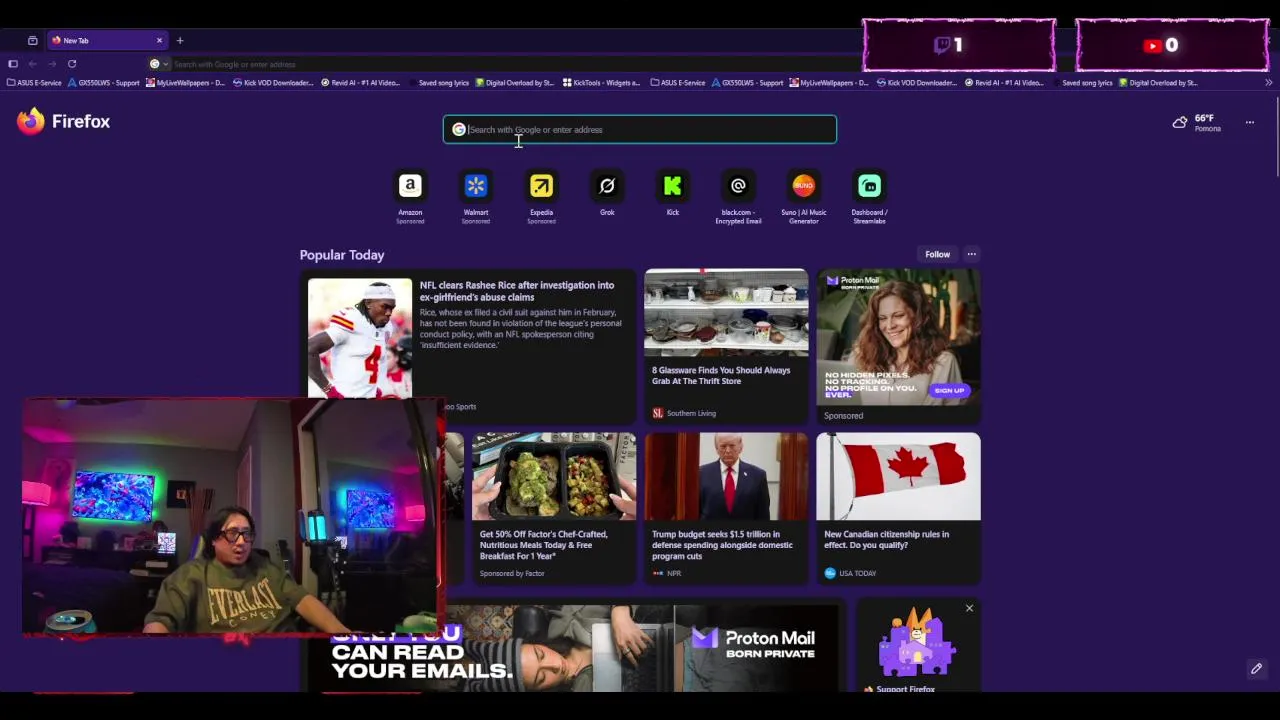
Task: Click the browser Forward arrow
Action: click(52, 64)
